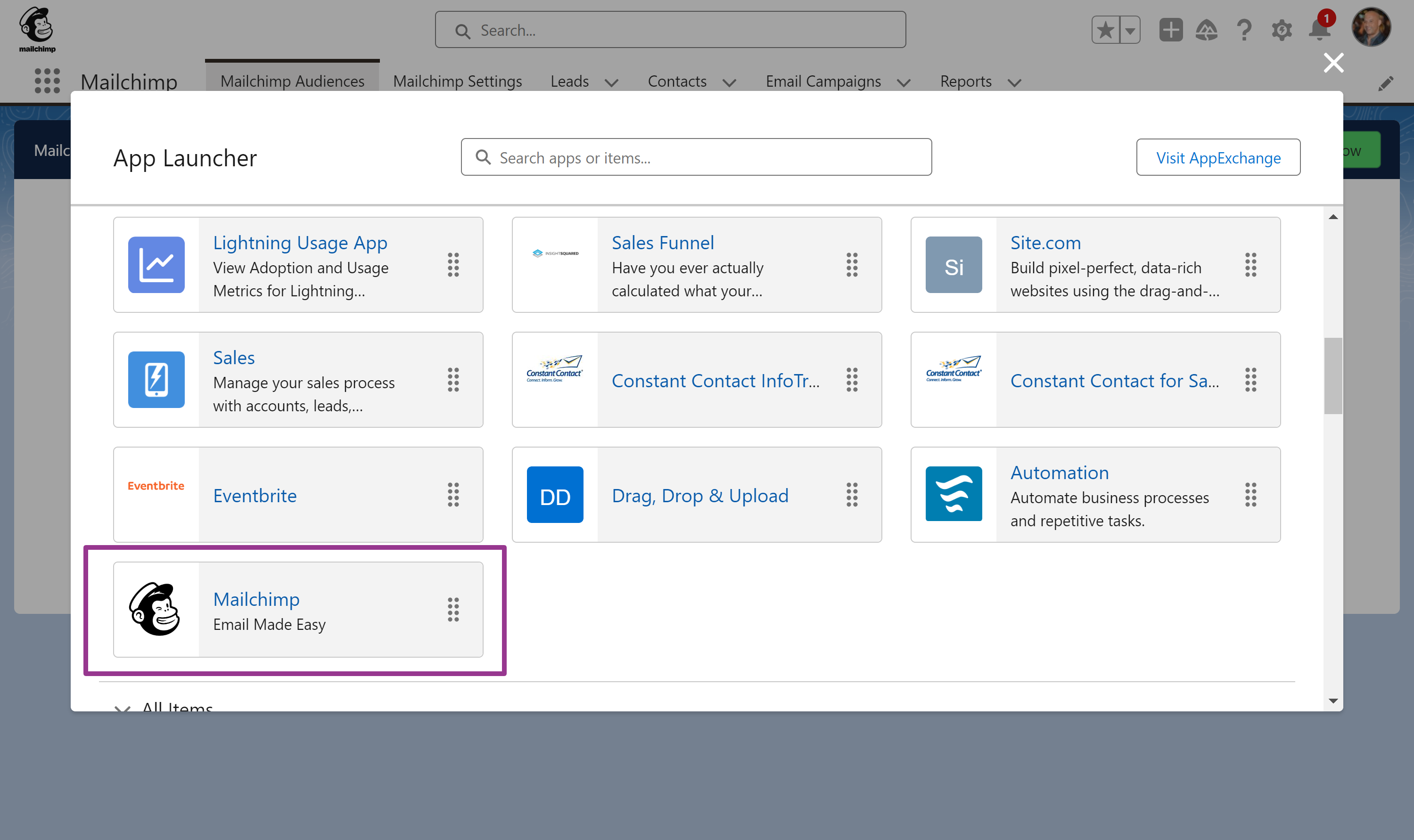The image size is (1414, 840).
Task: Click the pencil edit navigation icon
Action: point(1386,83)
